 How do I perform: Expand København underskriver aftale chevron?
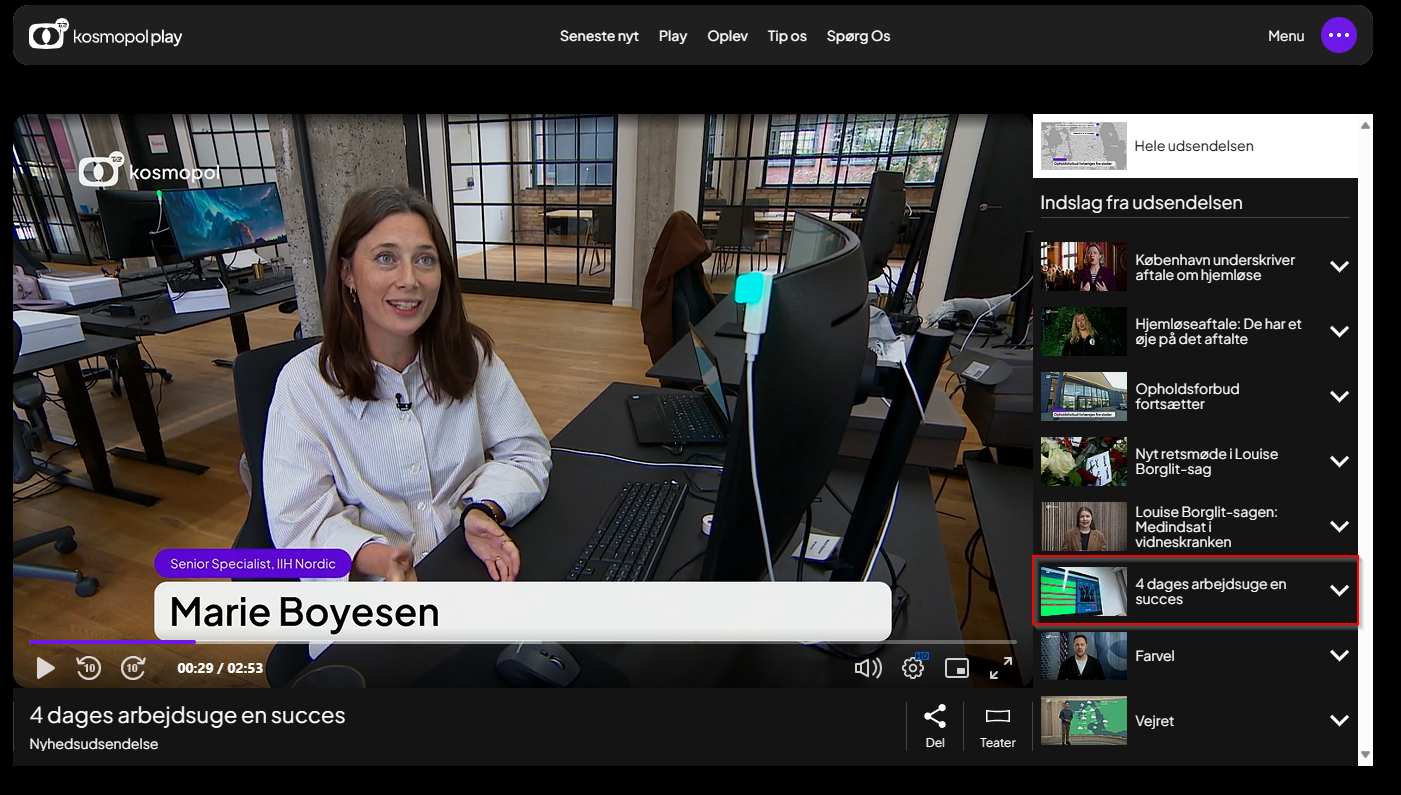tap(1339, 267)
